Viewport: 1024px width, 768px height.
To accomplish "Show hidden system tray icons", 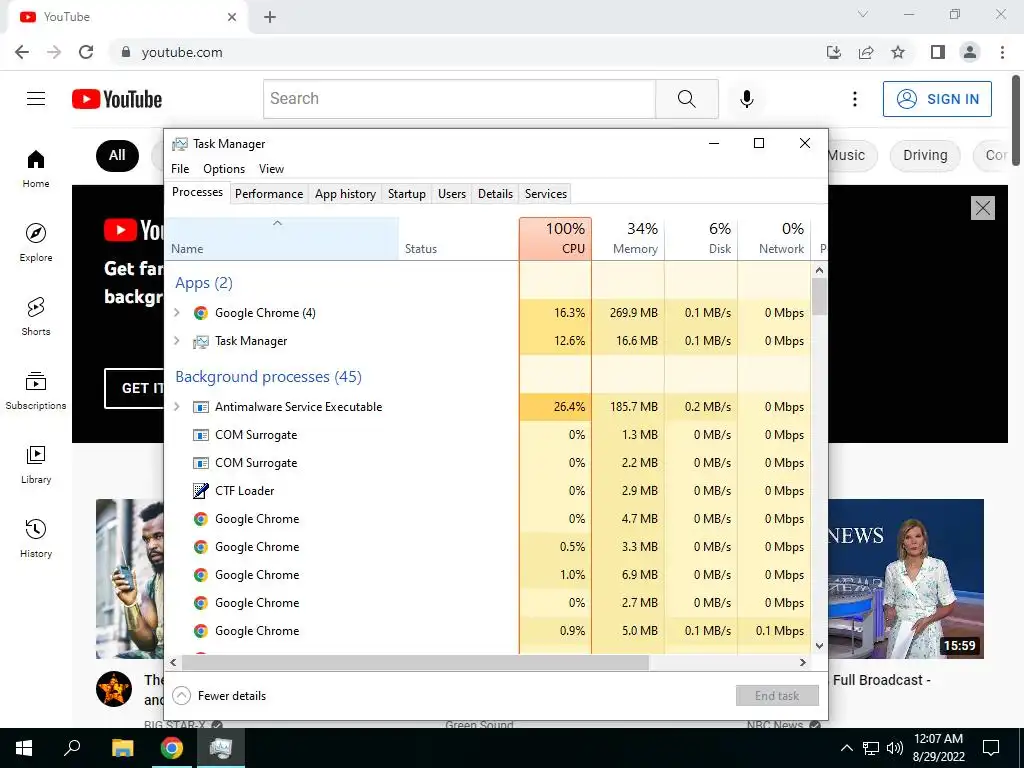I will click(846, 748).
